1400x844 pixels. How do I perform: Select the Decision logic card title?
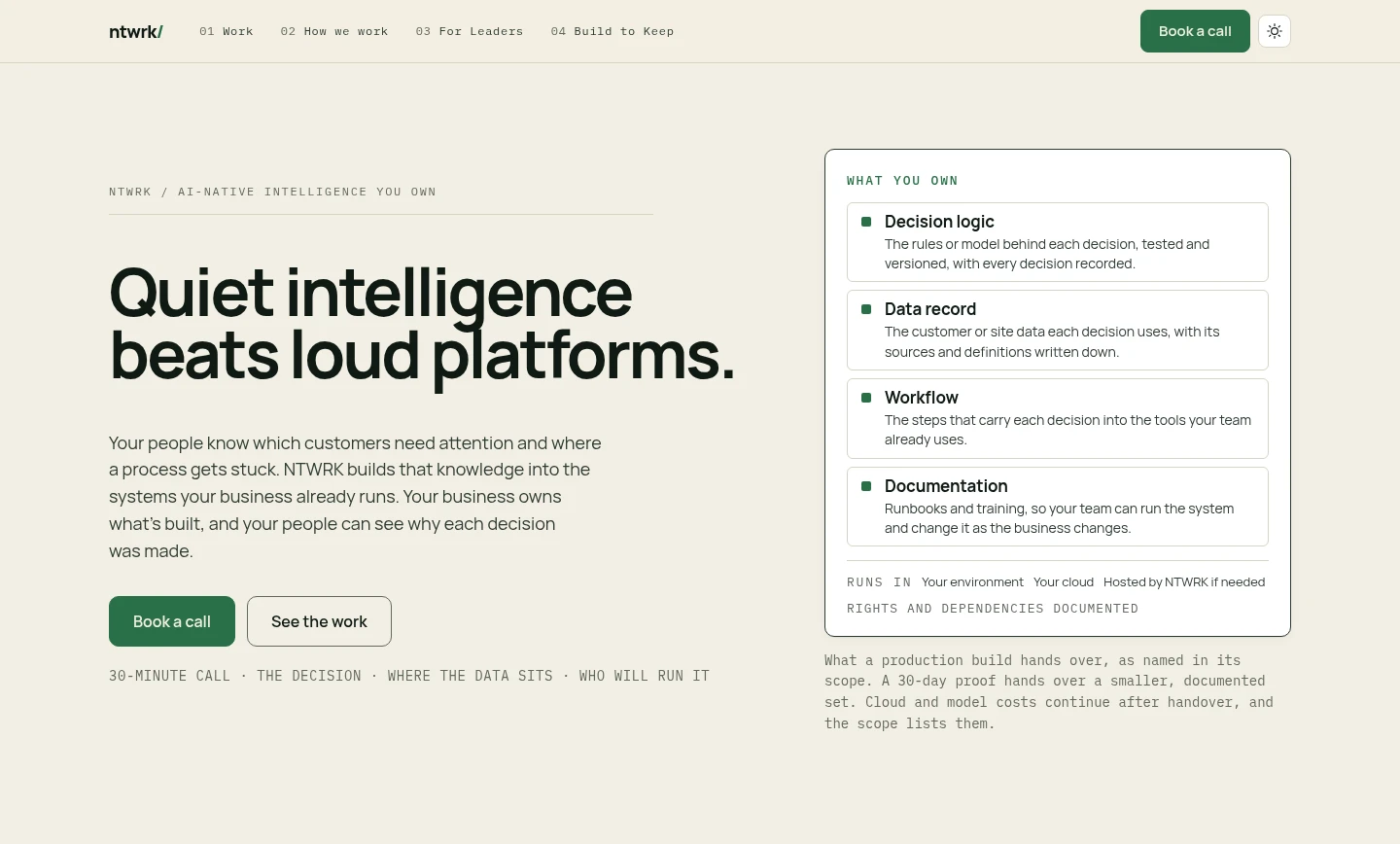click(x=939, y=222)
